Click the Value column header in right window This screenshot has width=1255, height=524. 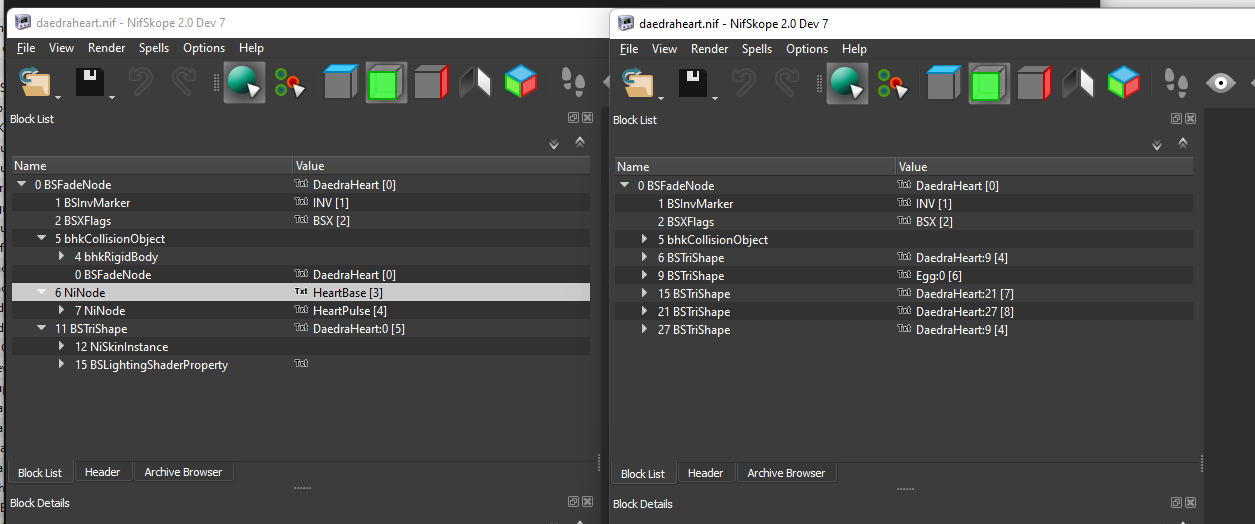1044,167
